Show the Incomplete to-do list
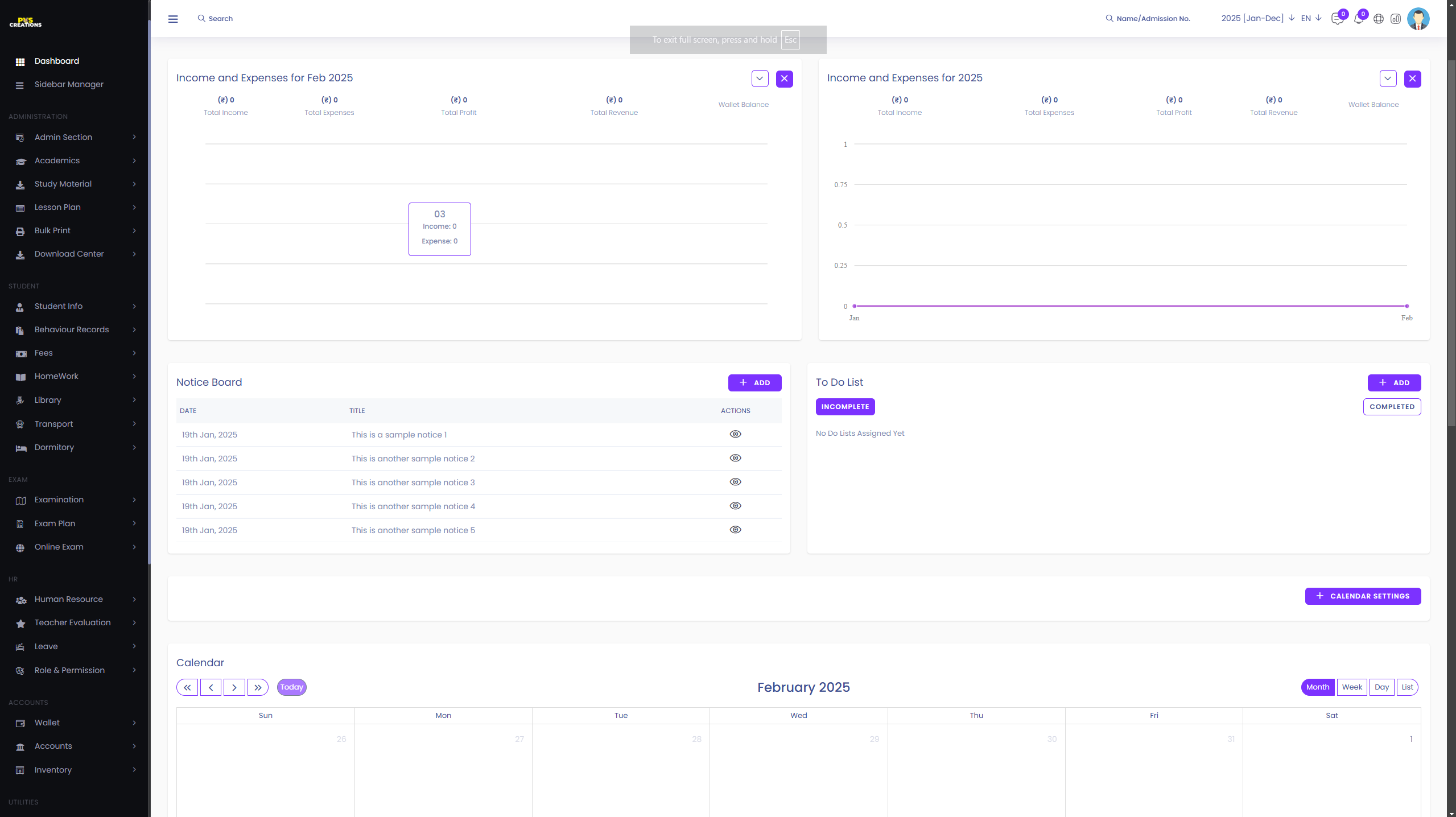The height and width of the screenshot is (817, 1456). click(x=845, y=407)
